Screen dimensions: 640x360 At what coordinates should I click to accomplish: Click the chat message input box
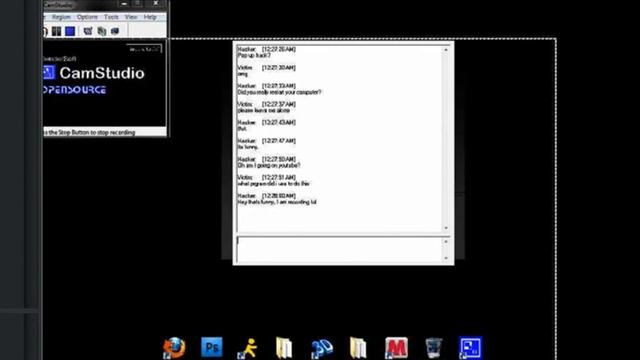[x=339, y=249]
